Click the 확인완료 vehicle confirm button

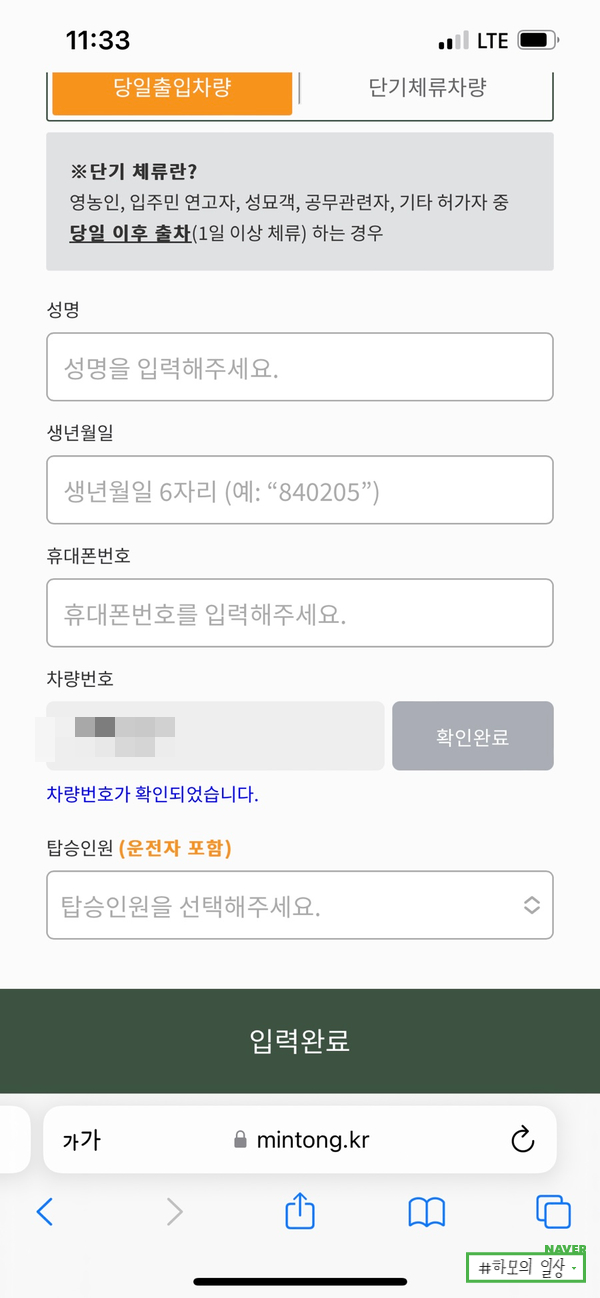pos(472,737)
